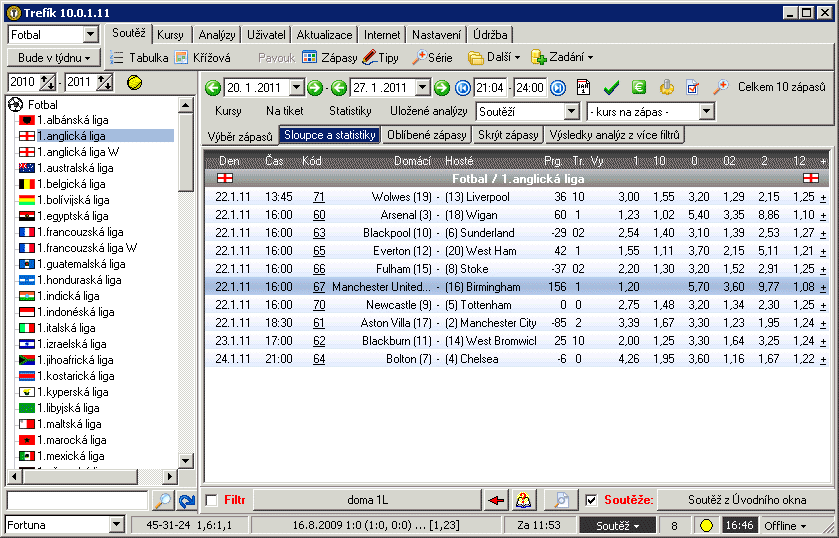The image size is (839, 538).
Task: Open the Tabulka league table view
Action: 139,57
